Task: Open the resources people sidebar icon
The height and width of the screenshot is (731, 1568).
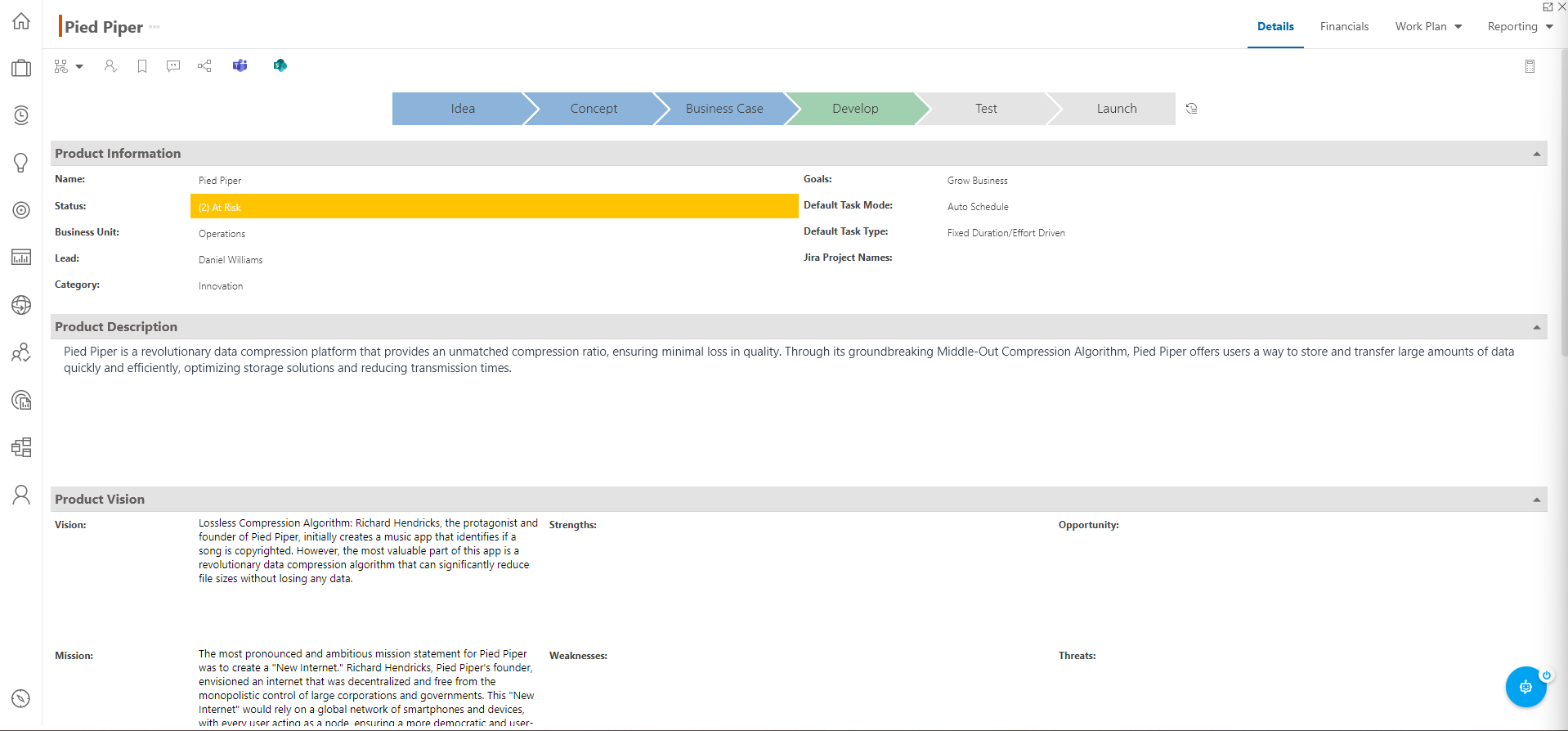Action: [x=21, y=352]
